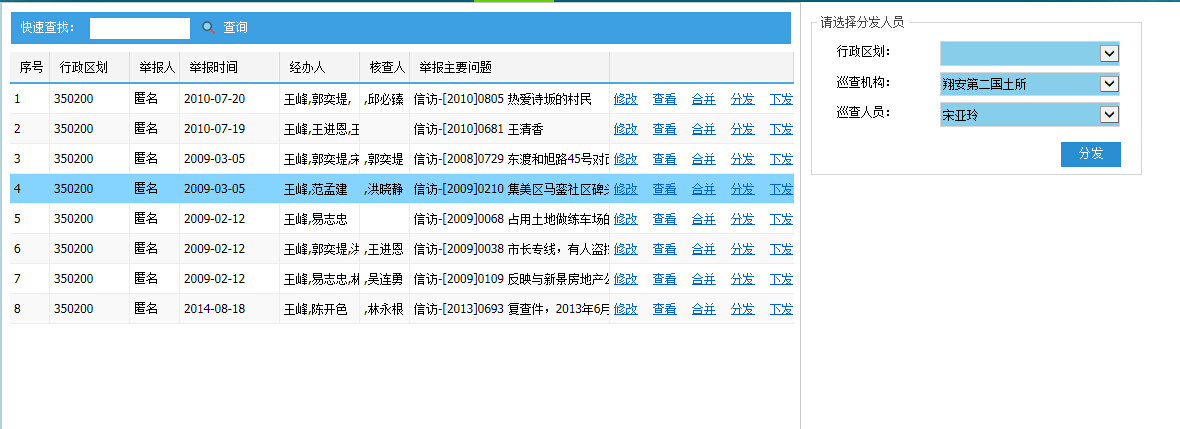This screenshot has height=429, width=1180.
Task: Sort by the 序号 column header
Action: [x=31, y=68]
